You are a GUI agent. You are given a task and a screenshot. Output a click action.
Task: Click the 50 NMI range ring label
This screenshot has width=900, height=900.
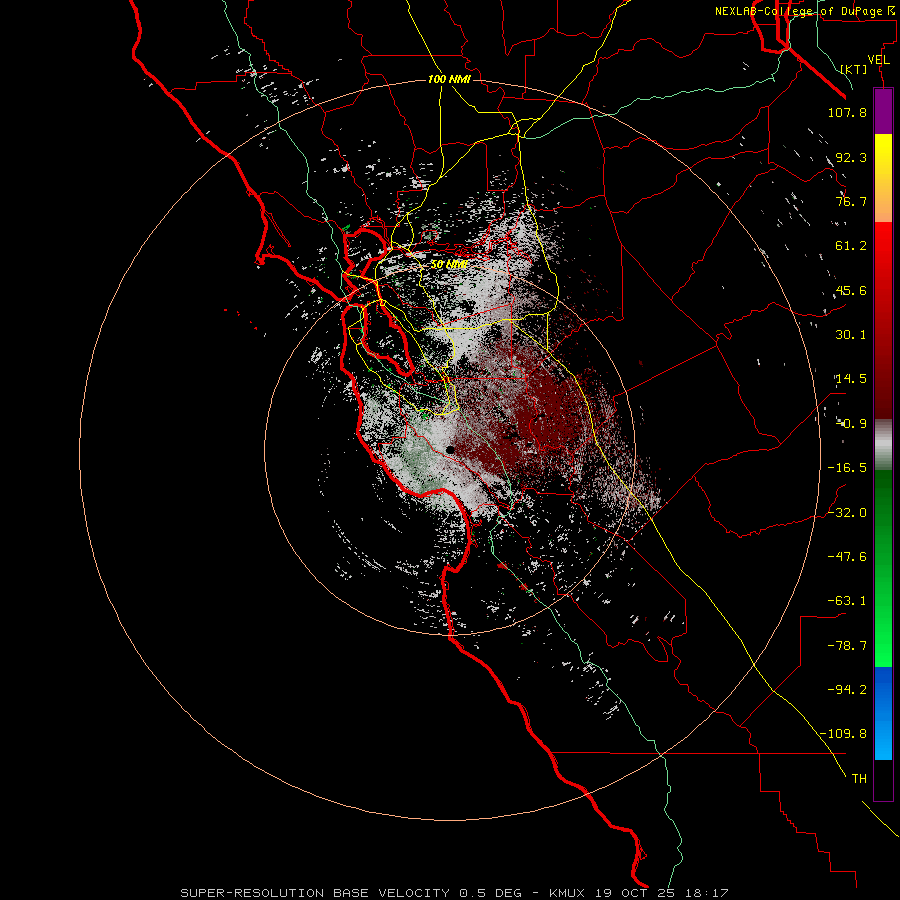pos(449,265)
